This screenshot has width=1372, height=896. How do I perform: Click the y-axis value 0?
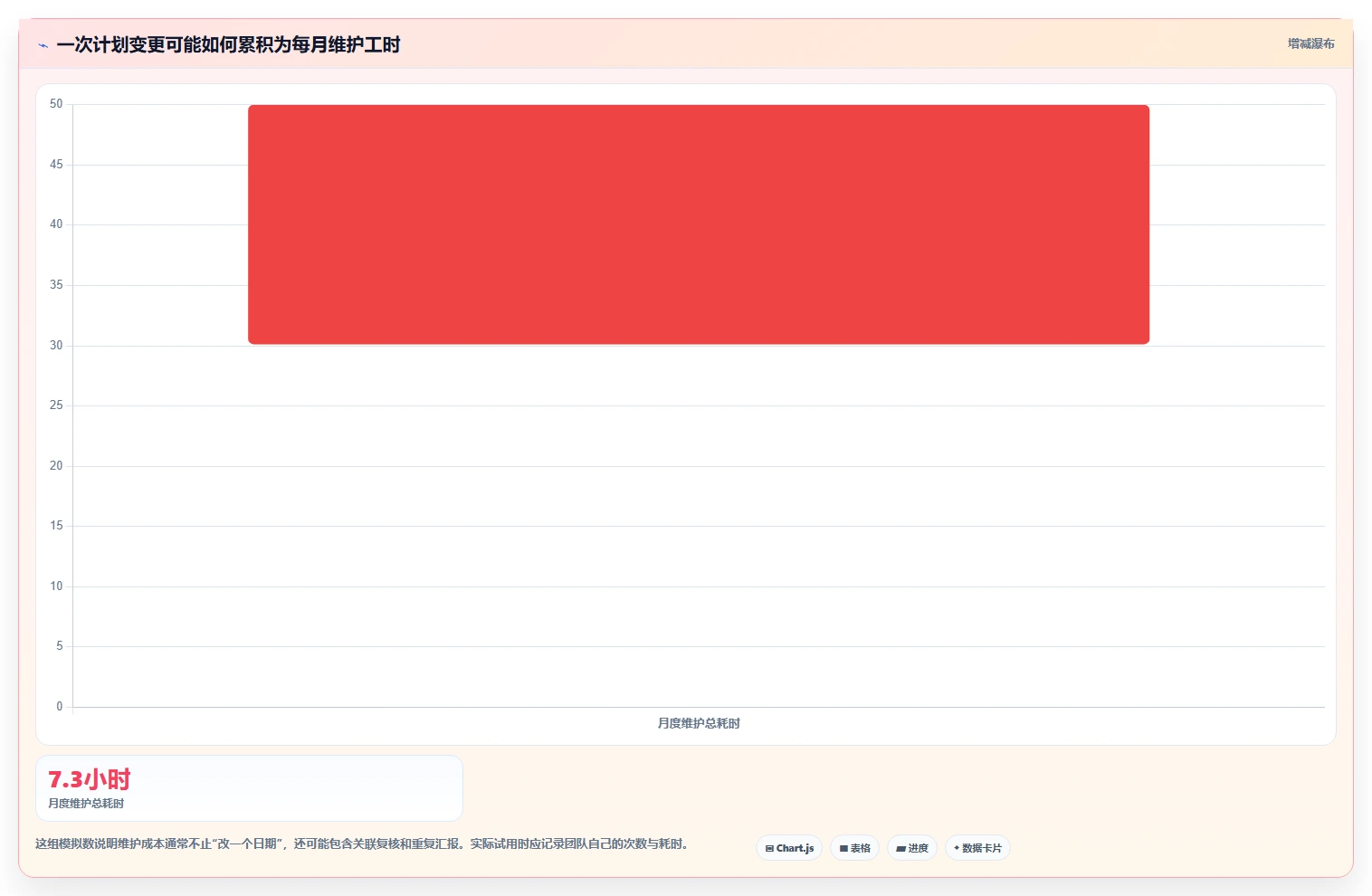point(60,707)
